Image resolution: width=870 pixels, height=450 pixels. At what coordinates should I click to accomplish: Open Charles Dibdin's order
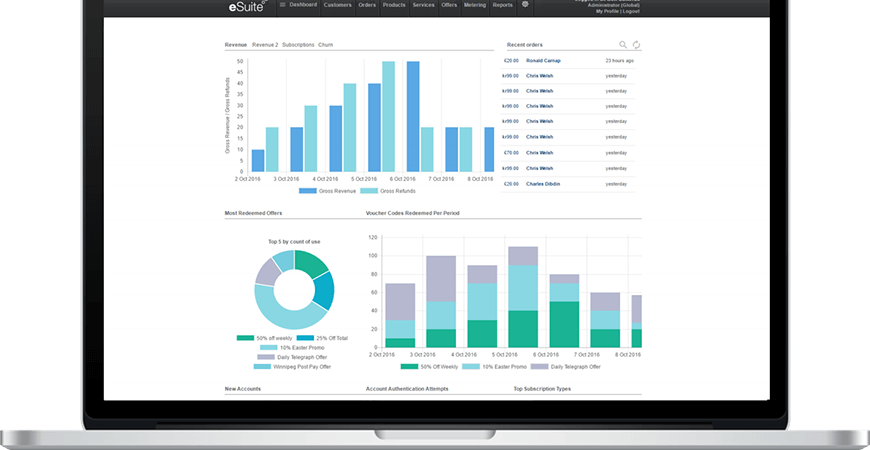(543, 184)
